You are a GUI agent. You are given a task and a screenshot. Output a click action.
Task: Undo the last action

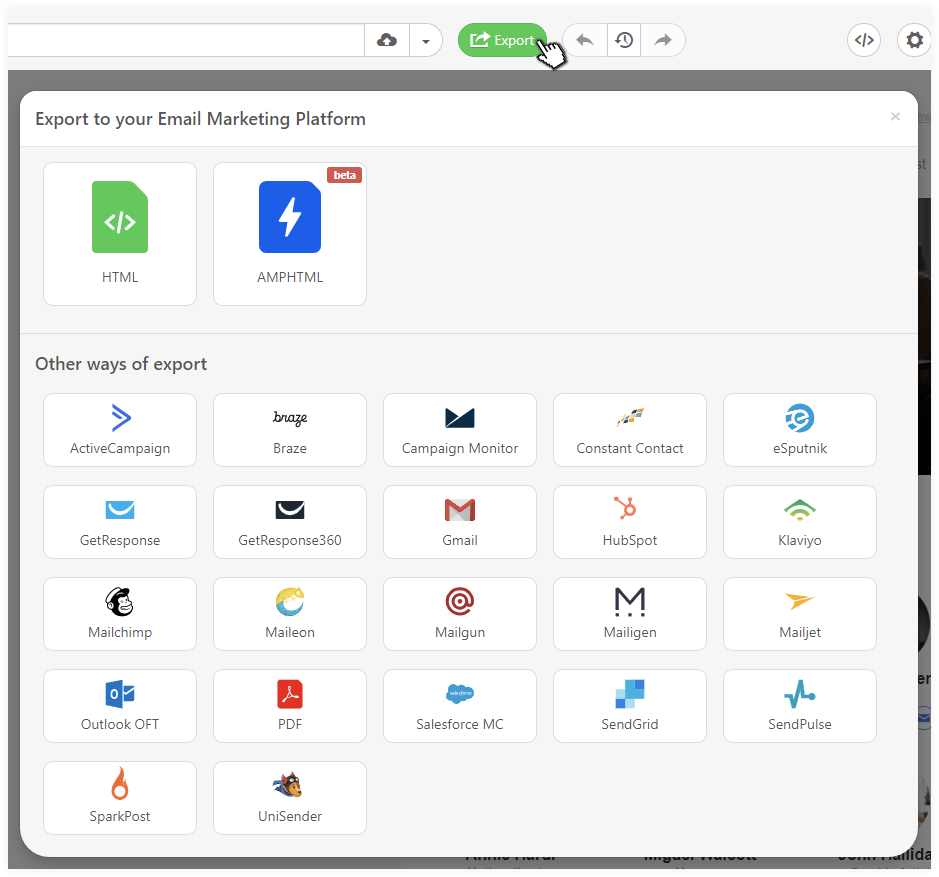click(585, 40)
